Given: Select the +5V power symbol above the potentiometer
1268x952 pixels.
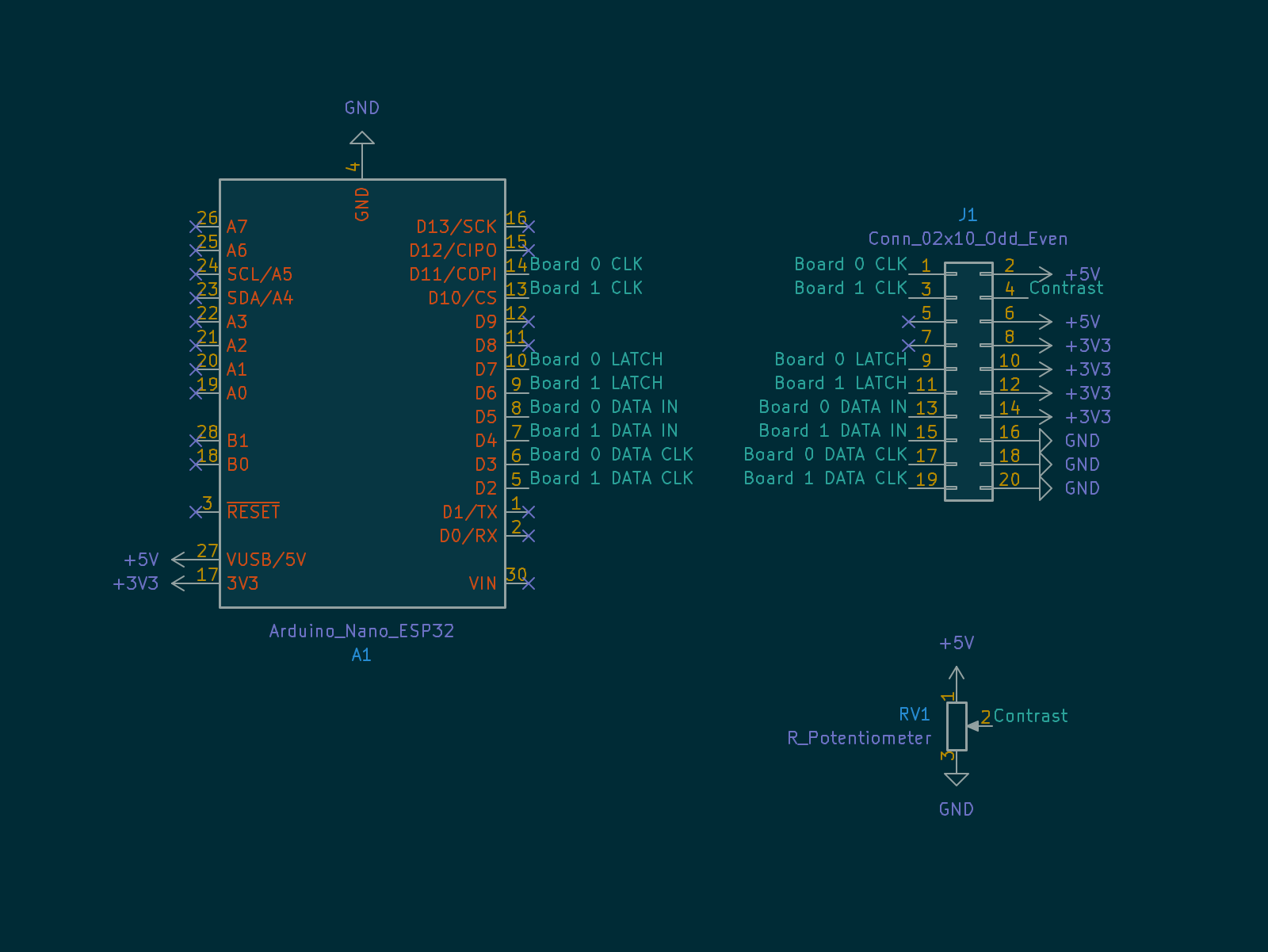Looking at the screenshot, I should [957, 674].
